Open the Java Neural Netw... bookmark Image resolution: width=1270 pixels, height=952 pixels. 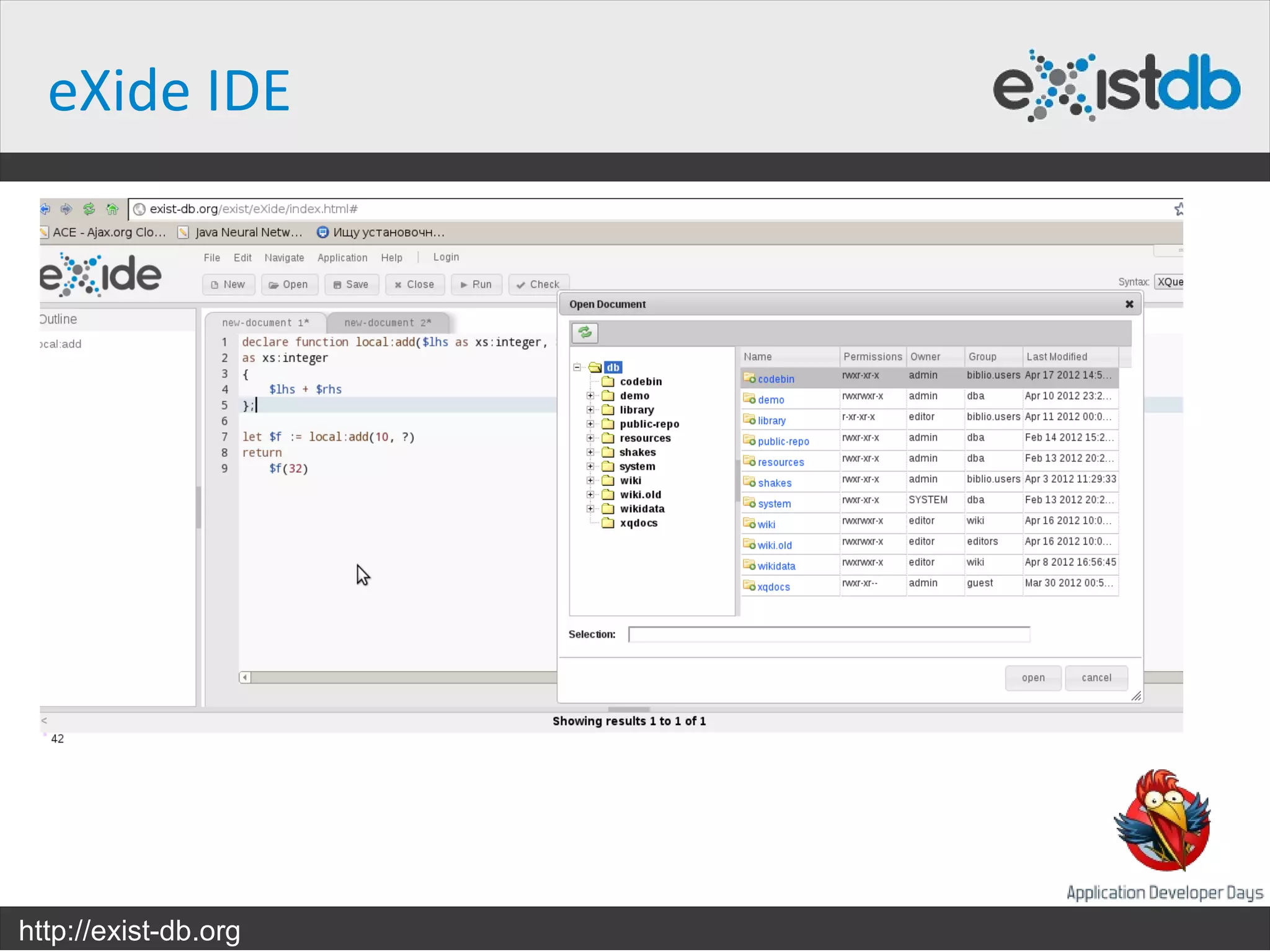[x=241, y=232]
